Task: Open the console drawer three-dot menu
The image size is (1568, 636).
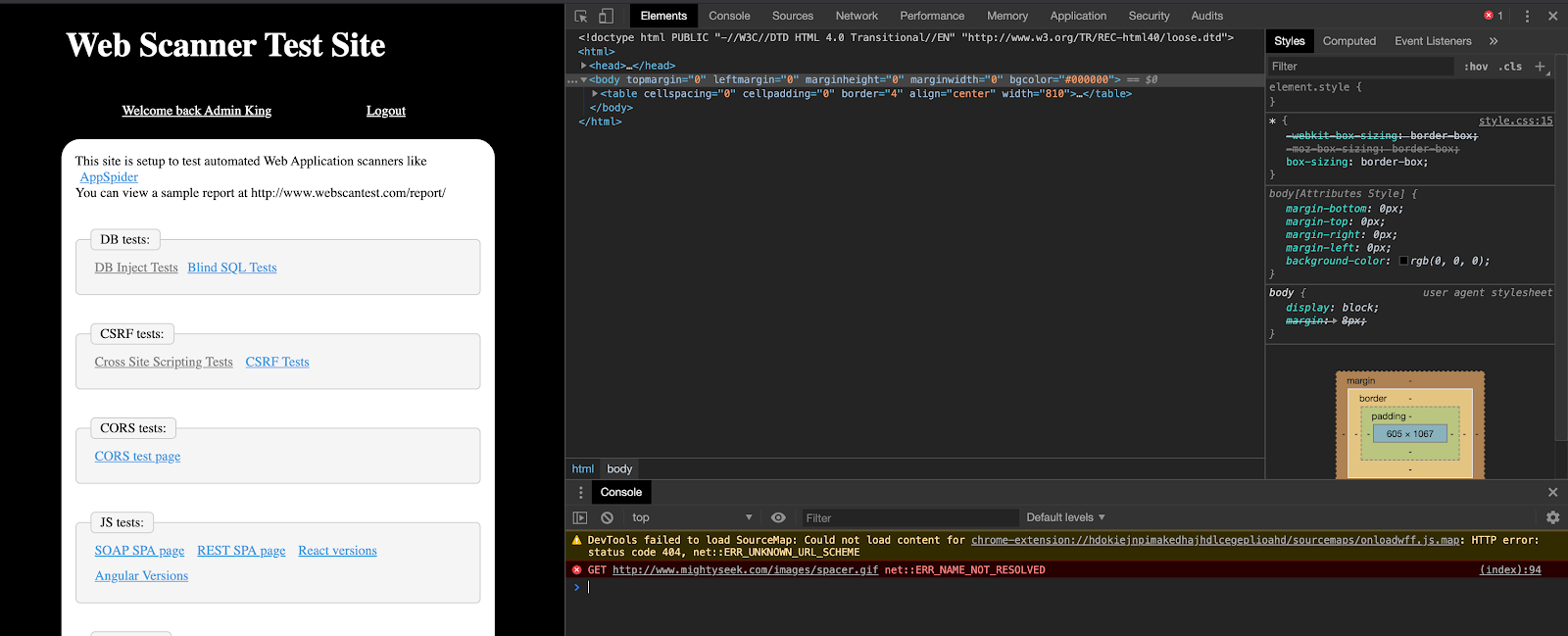Action: 580,492
